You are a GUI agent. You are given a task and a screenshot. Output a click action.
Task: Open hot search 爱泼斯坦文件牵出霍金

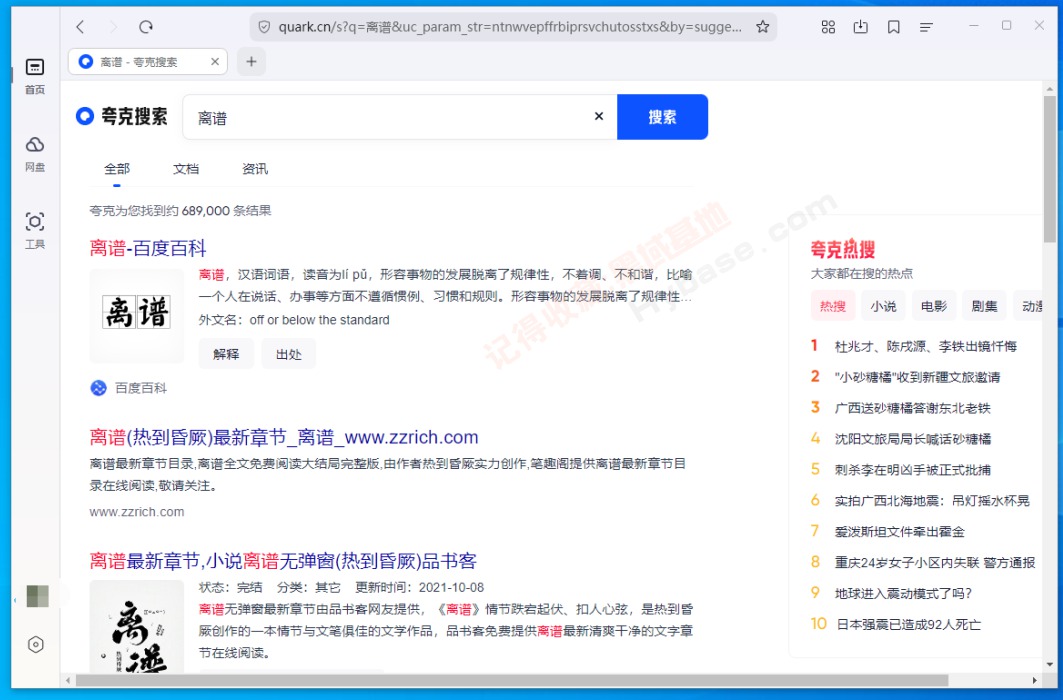(x=900, y=531)
